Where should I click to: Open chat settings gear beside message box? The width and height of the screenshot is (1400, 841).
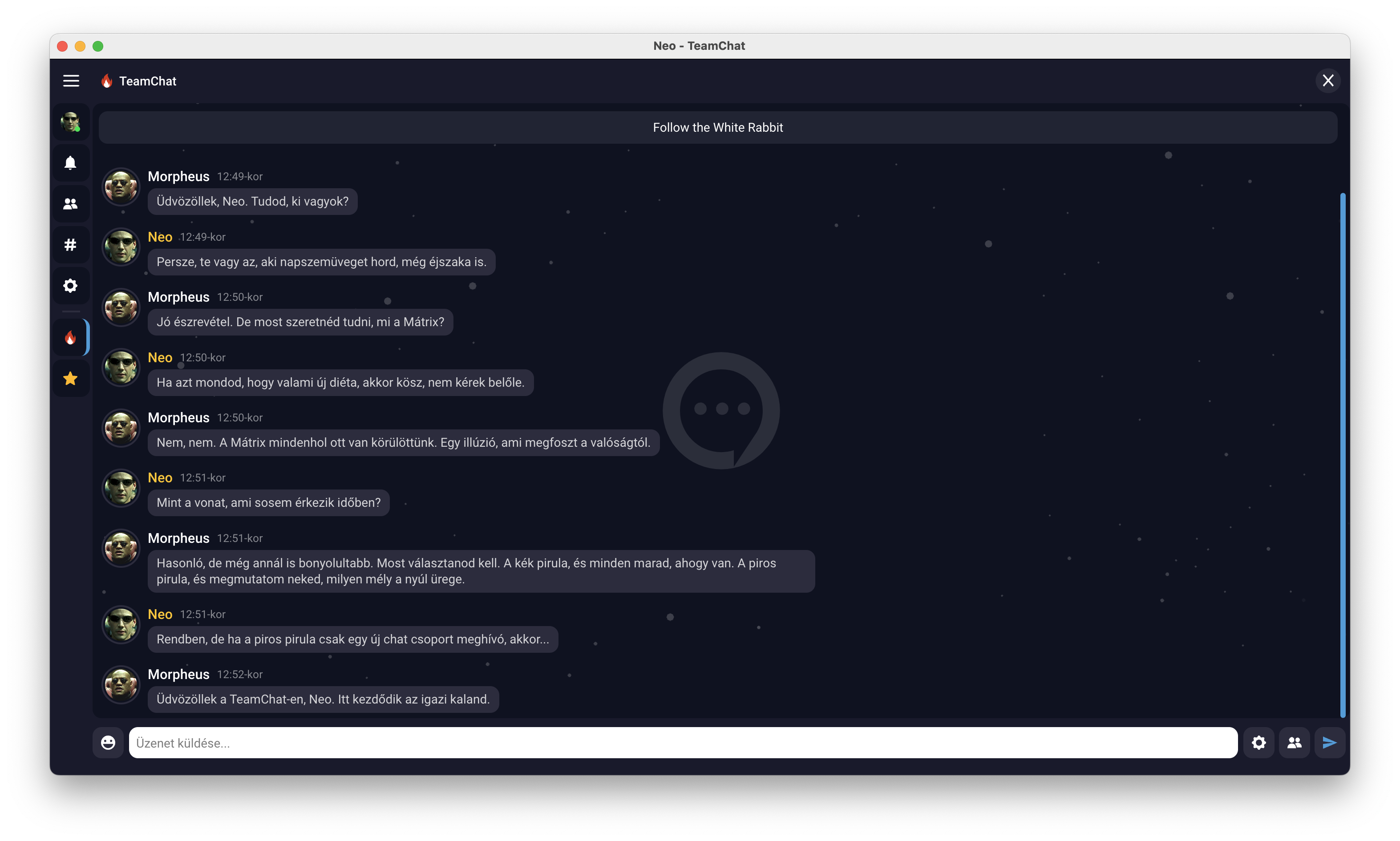(x=1258, y=742)
